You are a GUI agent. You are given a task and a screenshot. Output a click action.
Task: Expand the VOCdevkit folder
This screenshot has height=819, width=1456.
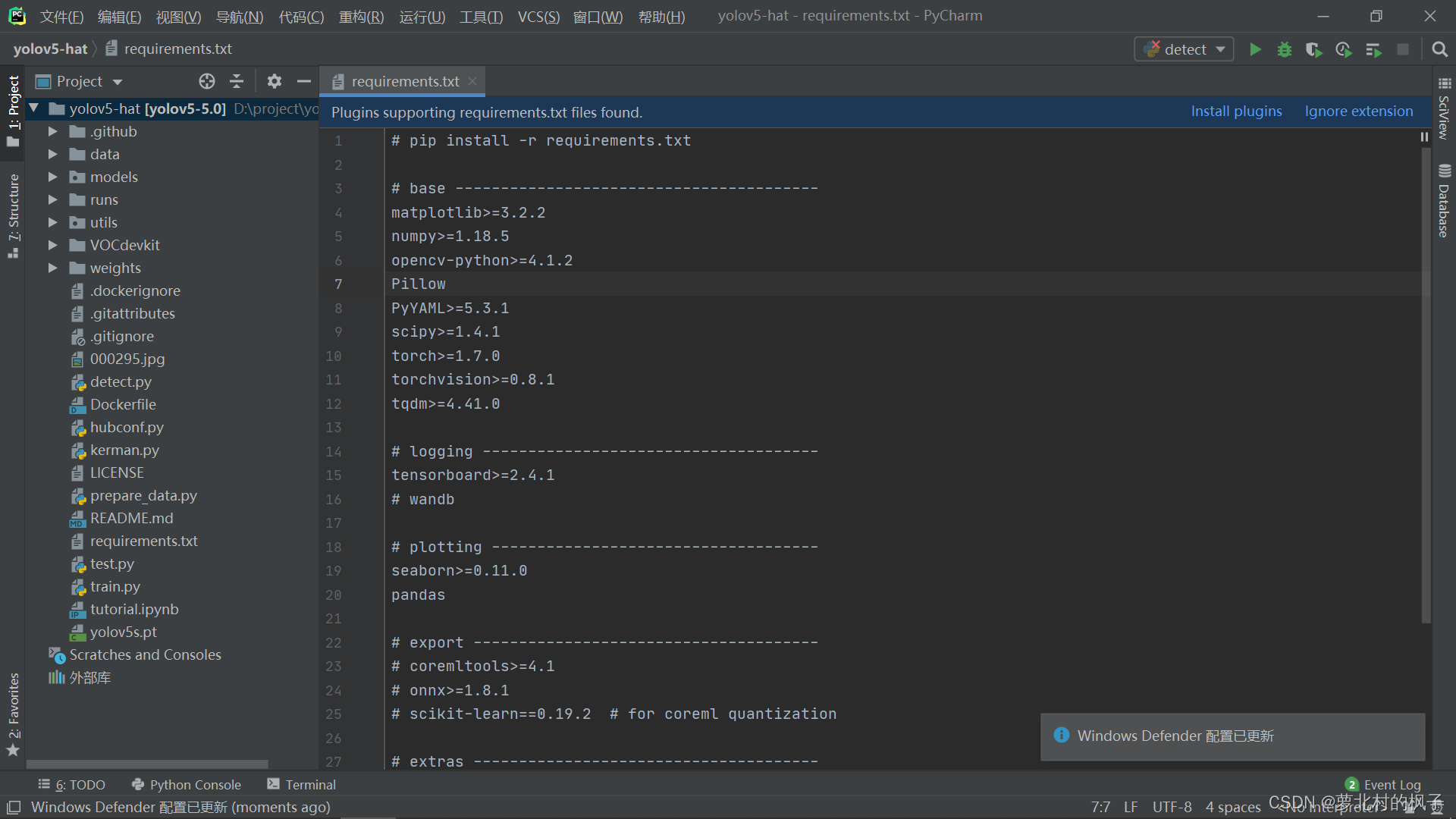[x=52, y=245]
